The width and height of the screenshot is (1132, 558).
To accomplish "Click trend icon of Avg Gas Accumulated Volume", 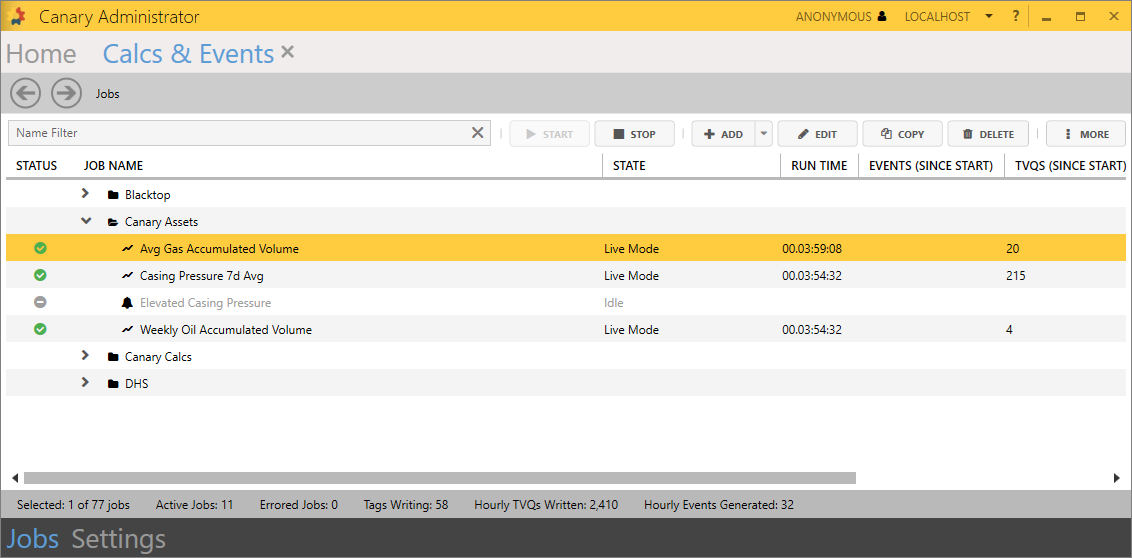I will pyautogui.click(x=128, y=248).
